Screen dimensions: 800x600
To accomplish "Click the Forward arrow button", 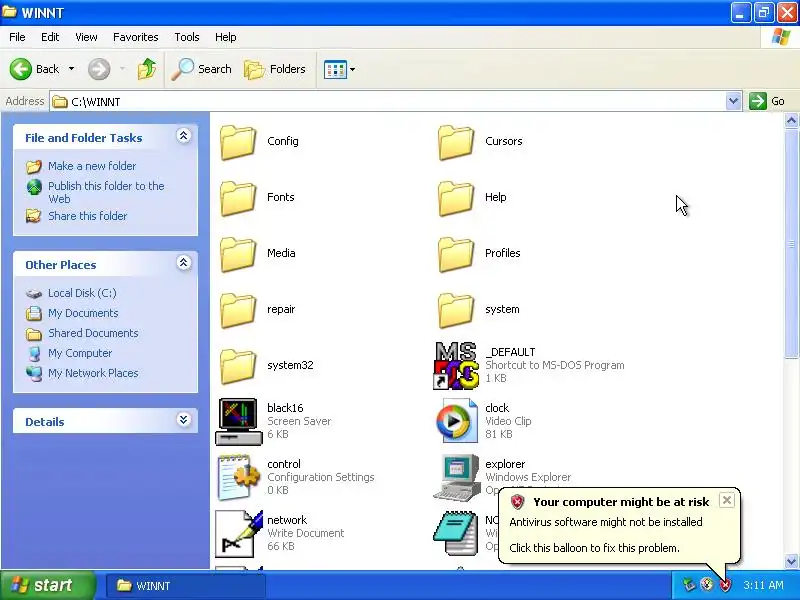I will [99, 69].
